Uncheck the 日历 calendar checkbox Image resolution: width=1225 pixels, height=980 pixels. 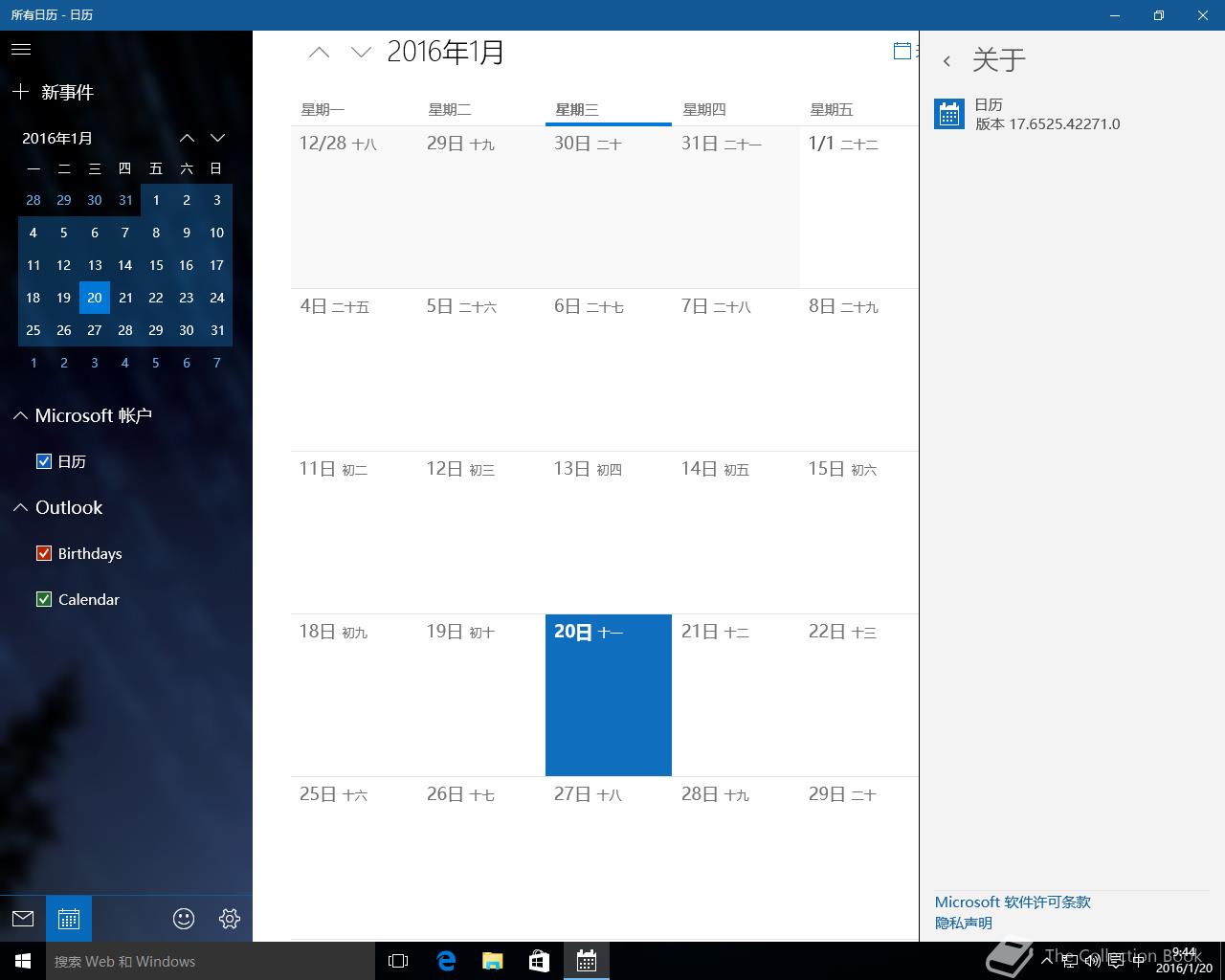tap(43, 461)
